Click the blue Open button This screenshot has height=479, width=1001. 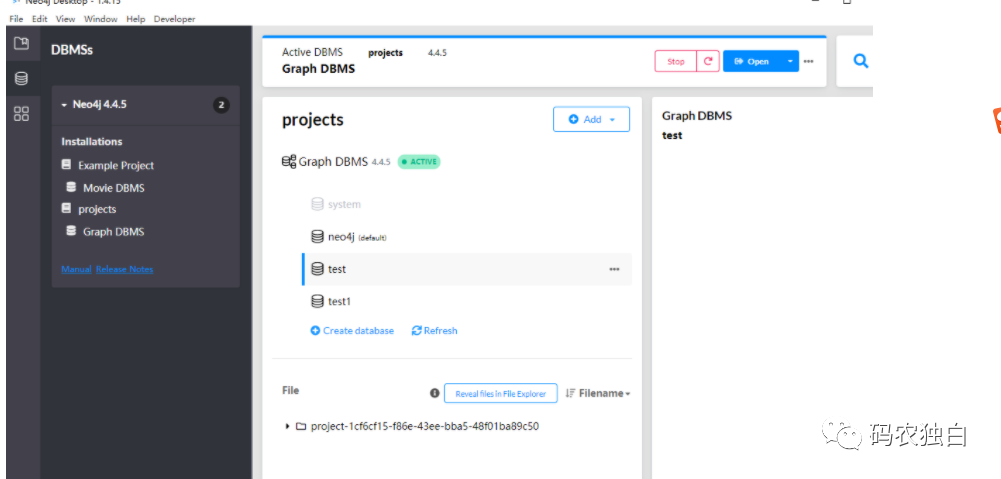(x=752, y=61)
